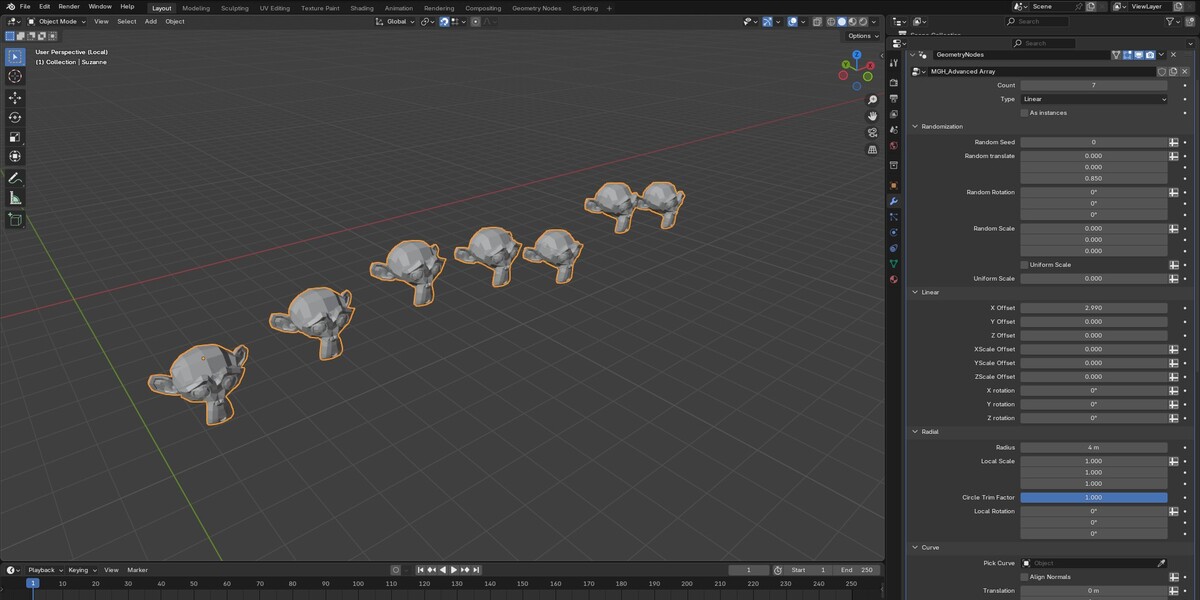The height and width of the screenshot is (600, 1200).
Task: Open the Keying dropdown in timeline
Action: (81, 570)
